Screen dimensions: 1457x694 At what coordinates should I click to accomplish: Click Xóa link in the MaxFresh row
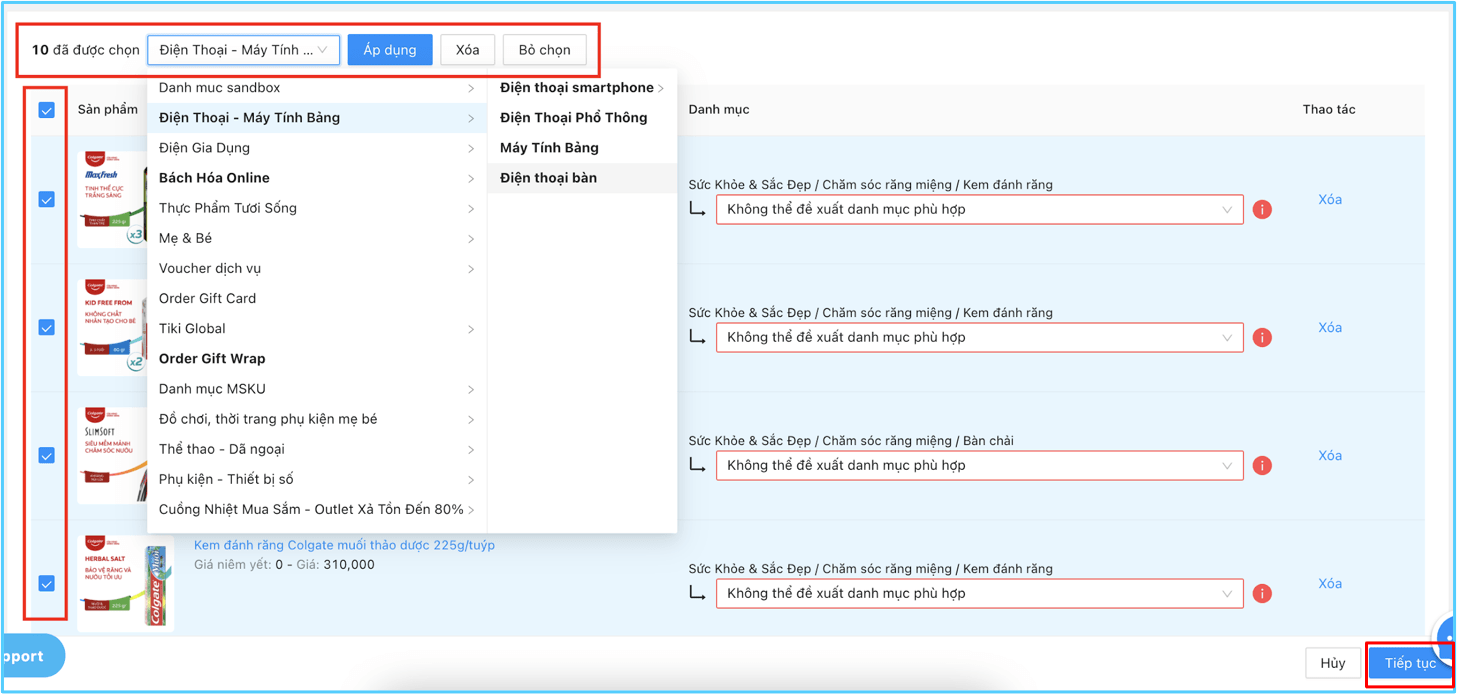coord(1329,199)
